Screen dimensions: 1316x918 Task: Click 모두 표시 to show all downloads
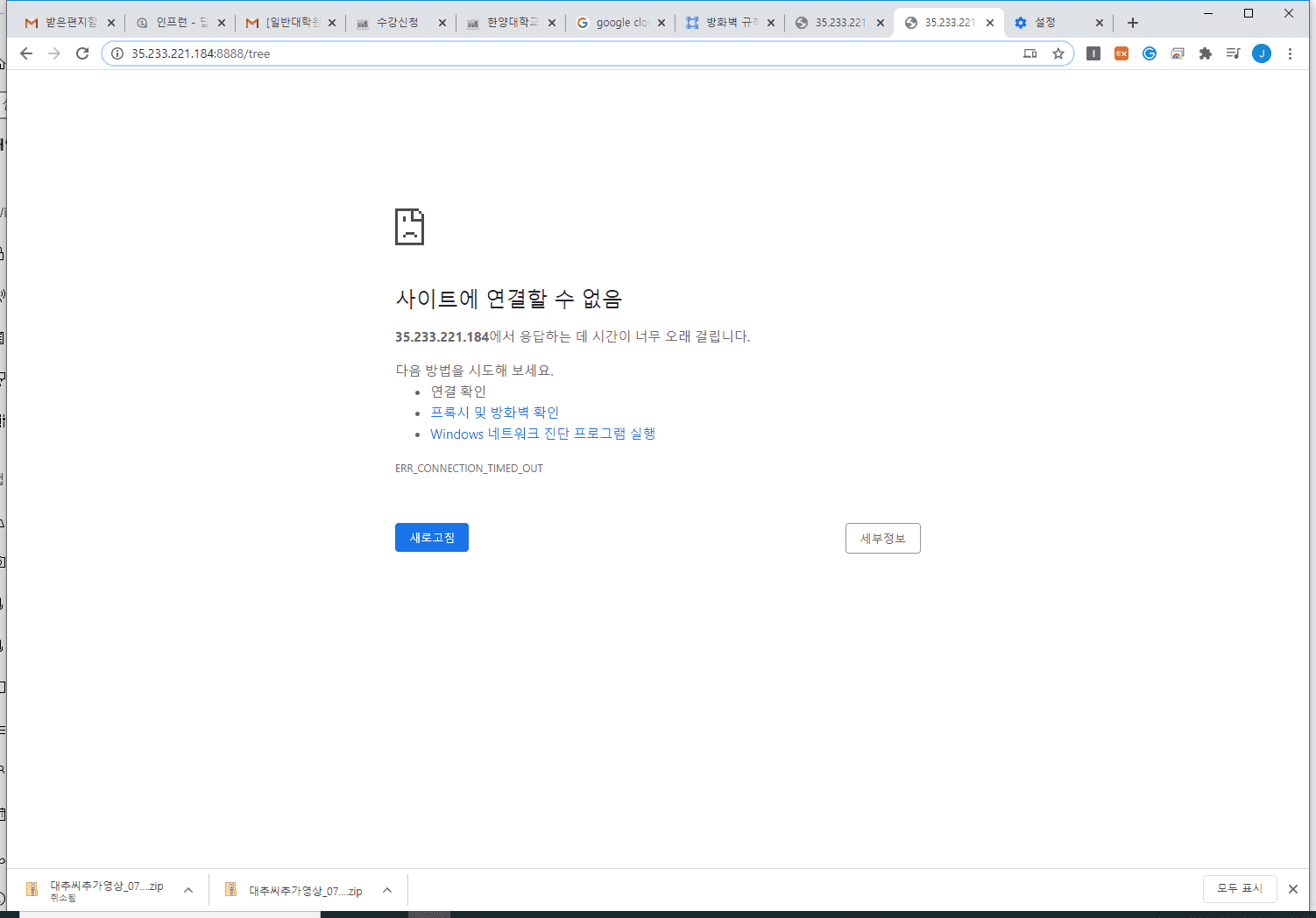tap(1240, 889)
